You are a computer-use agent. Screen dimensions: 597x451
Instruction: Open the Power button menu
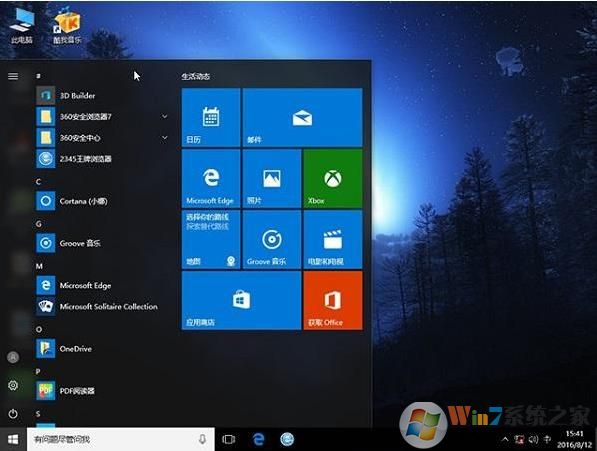13,414
